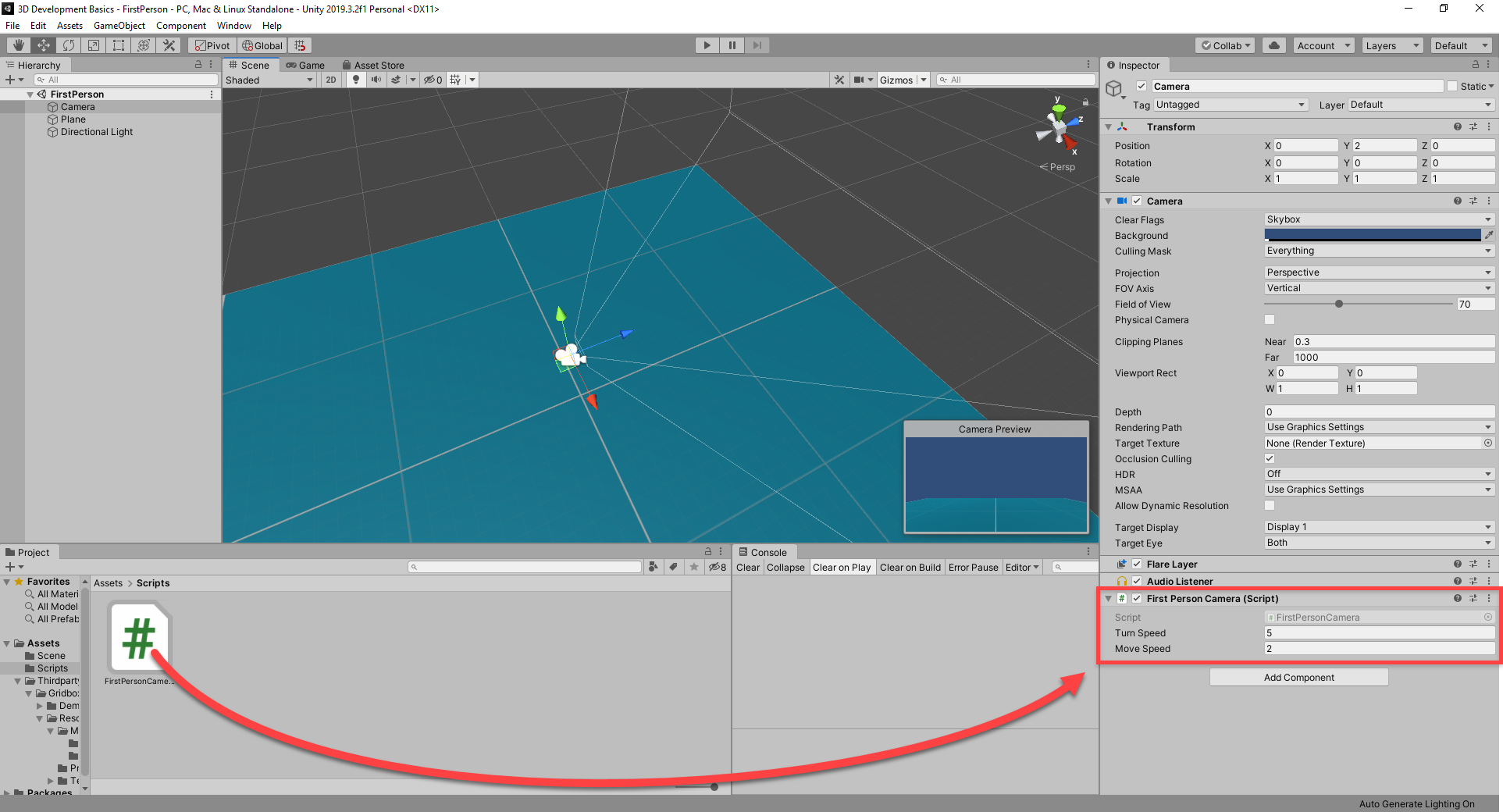Disable Audio Listener component checkbox
Viewport: 1503px width, 812px height.
(1137, 581)
